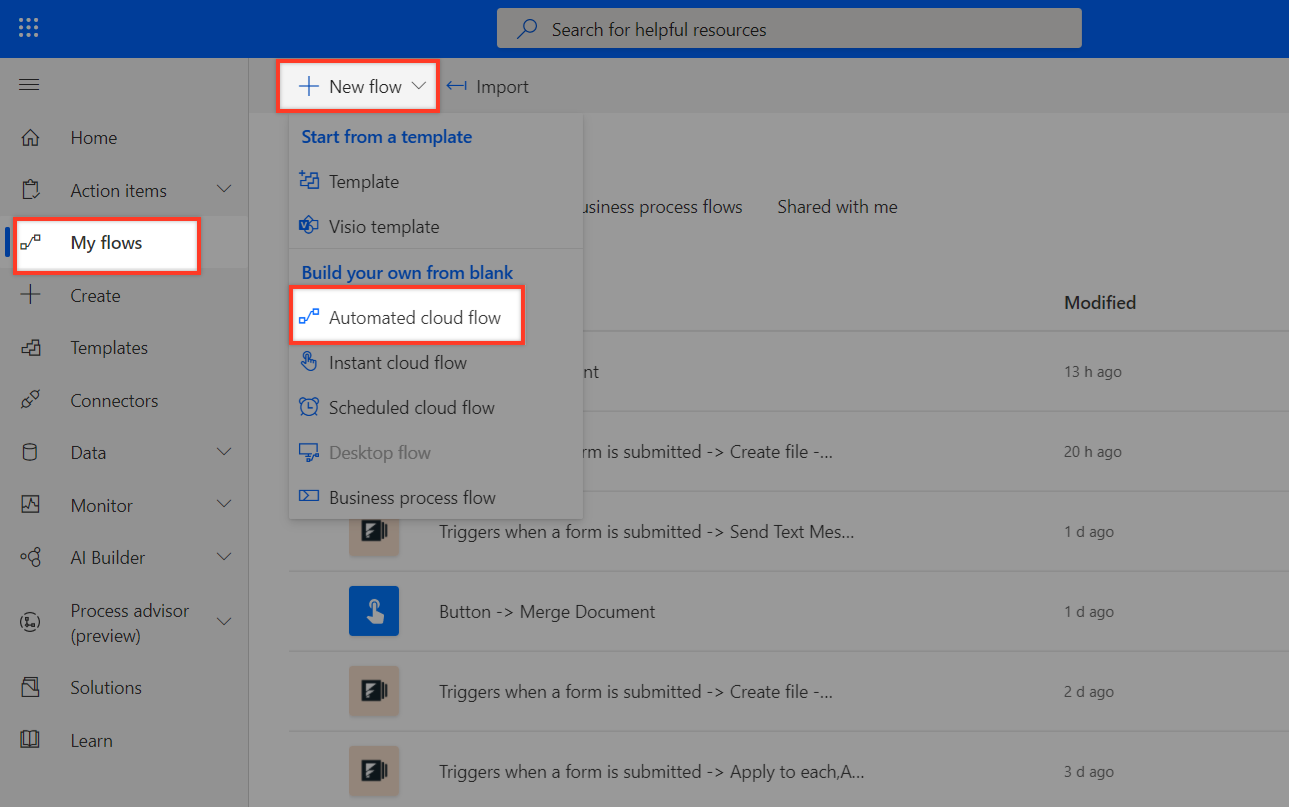Switch to the Shared with me tab
1289x807 pixels.
pos(837,206)
